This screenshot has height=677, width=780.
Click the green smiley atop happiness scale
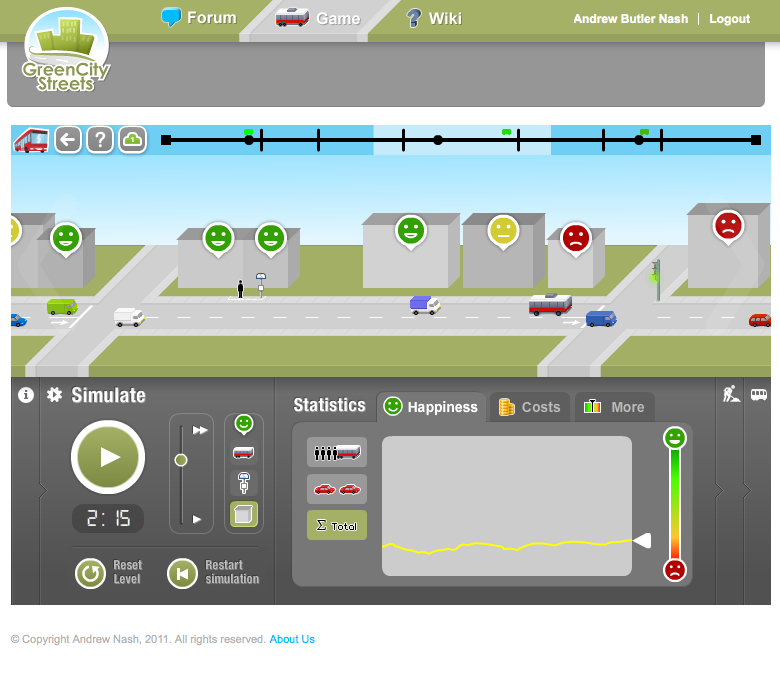[x=675, y=438]
